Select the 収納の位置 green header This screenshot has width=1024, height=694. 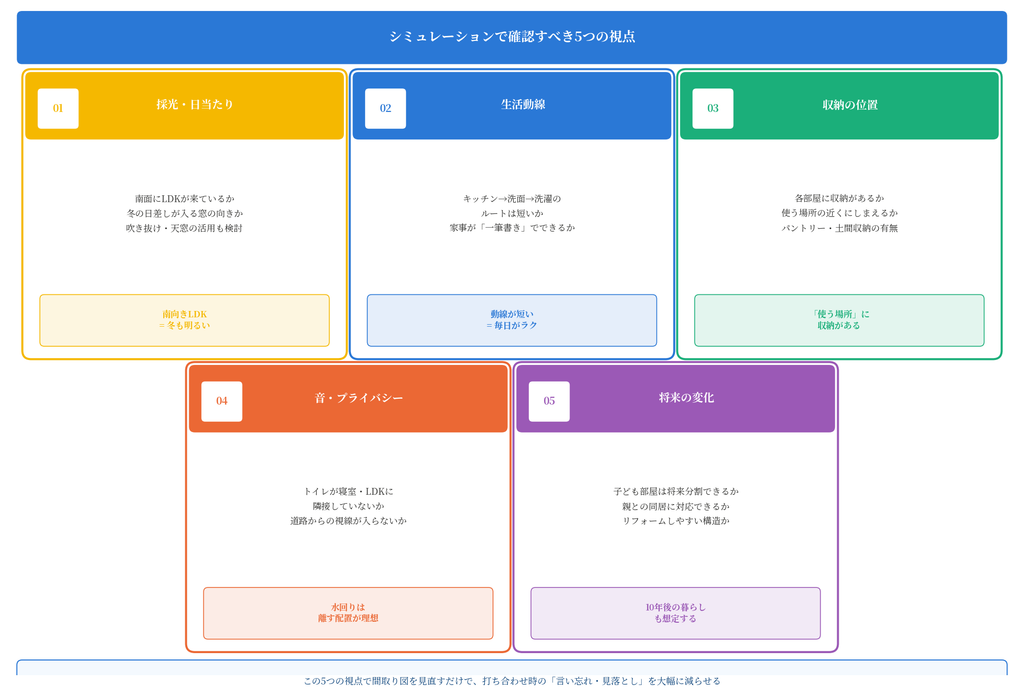tap(839, 106)
